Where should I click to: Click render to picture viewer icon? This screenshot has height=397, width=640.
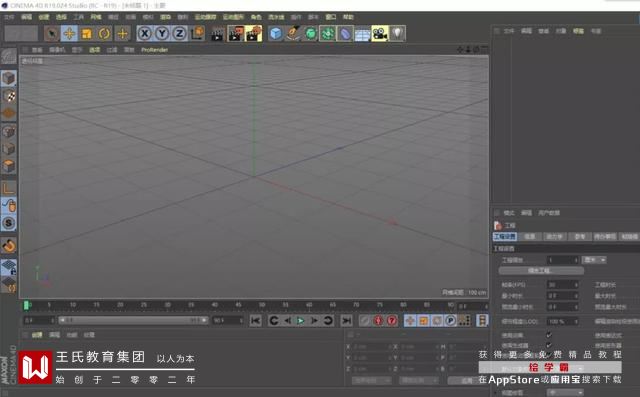[236, 33]
